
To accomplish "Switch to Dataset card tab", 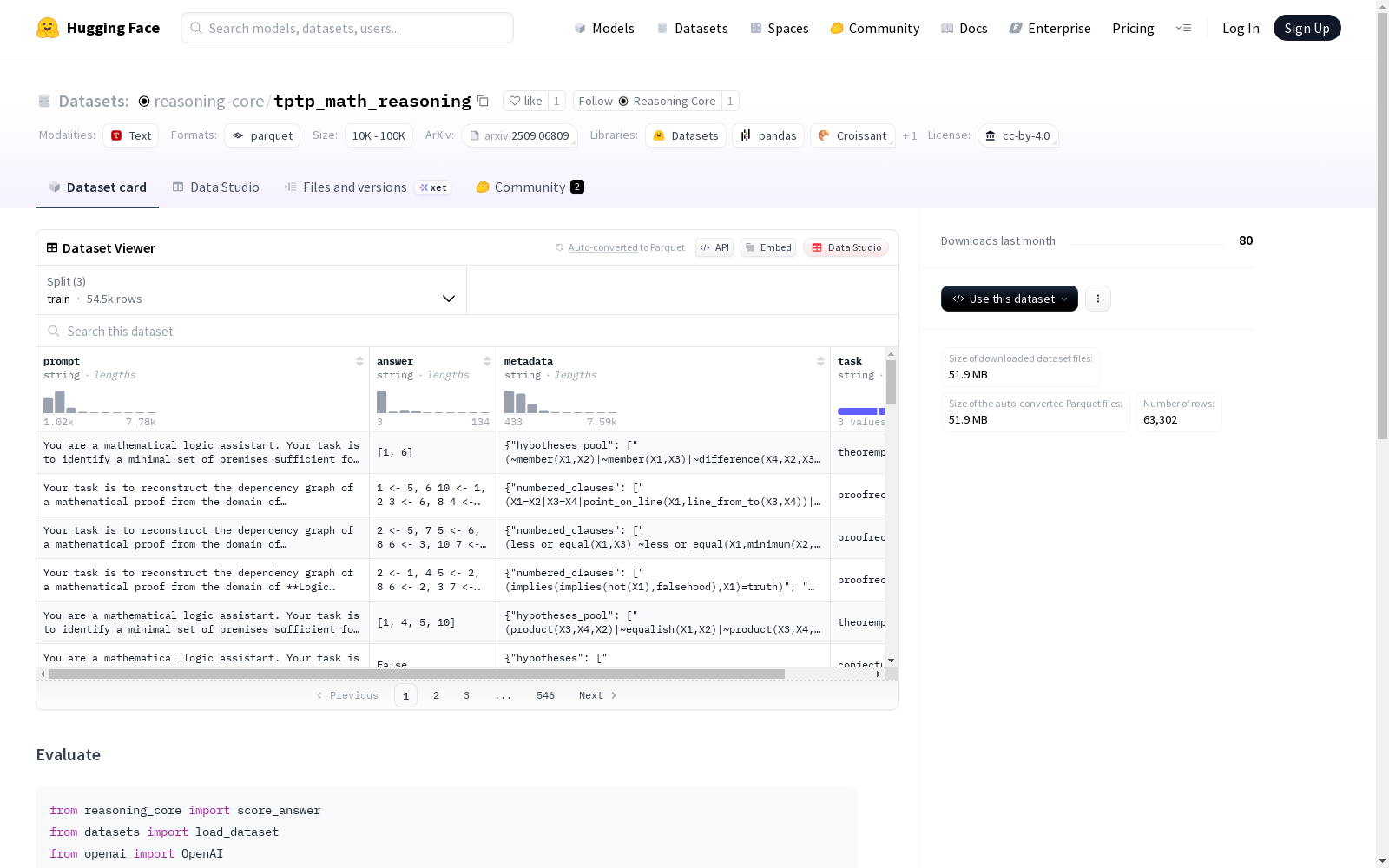I will (x=97, y=187).
